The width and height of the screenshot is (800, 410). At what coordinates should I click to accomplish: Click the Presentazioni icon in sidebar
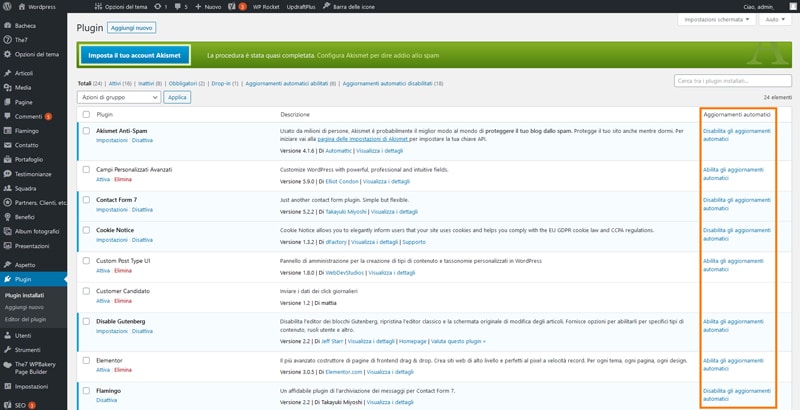click(x=7, y=245)
